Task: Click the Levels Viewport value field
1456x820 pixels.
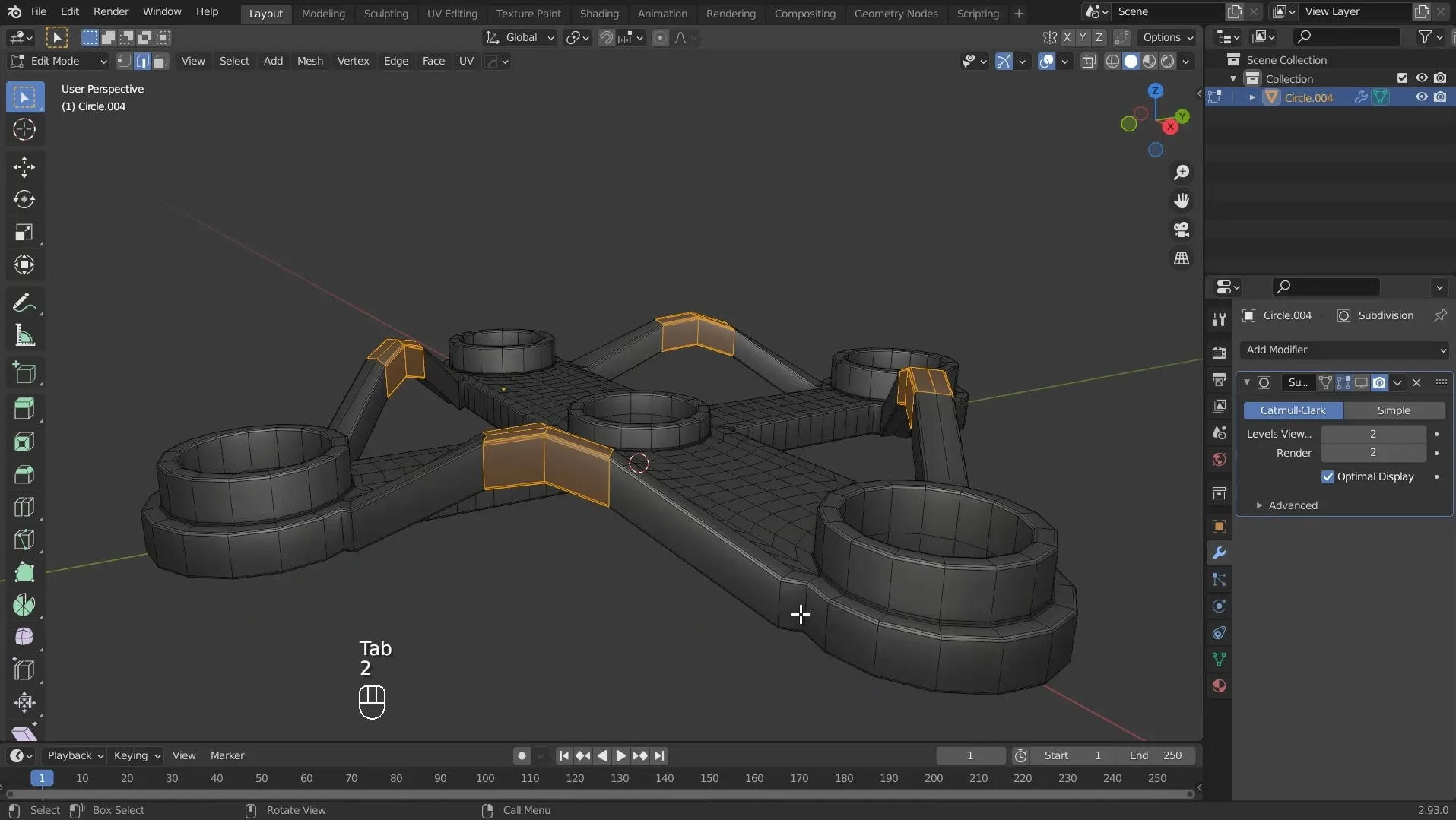Action: [x=1372, y=434]
